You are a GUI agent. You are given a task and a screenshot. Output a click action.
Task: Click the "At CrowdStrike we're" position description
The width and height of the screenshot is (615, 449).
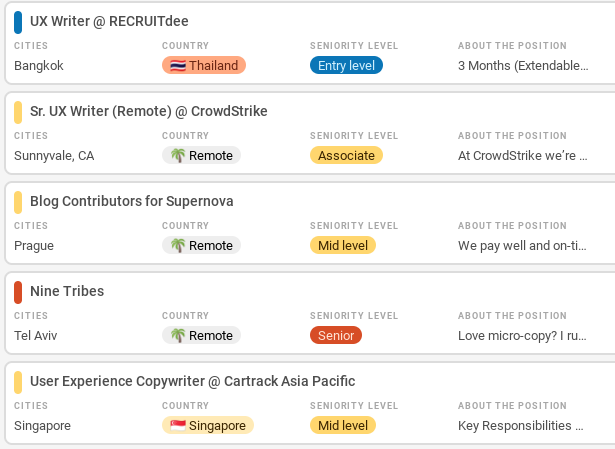coord(522,156)
